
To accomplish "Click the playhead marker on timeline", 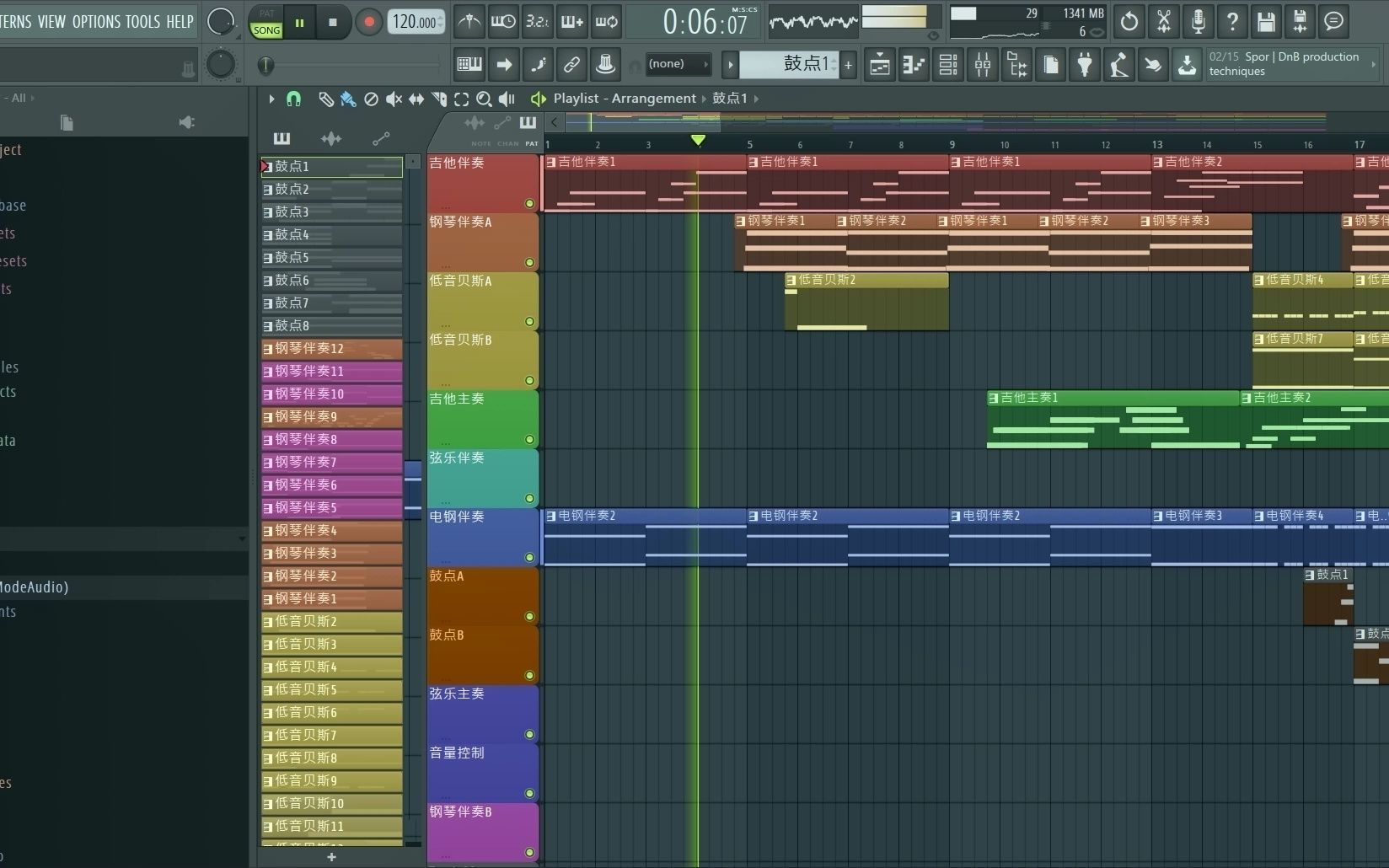I will (698, 140).
